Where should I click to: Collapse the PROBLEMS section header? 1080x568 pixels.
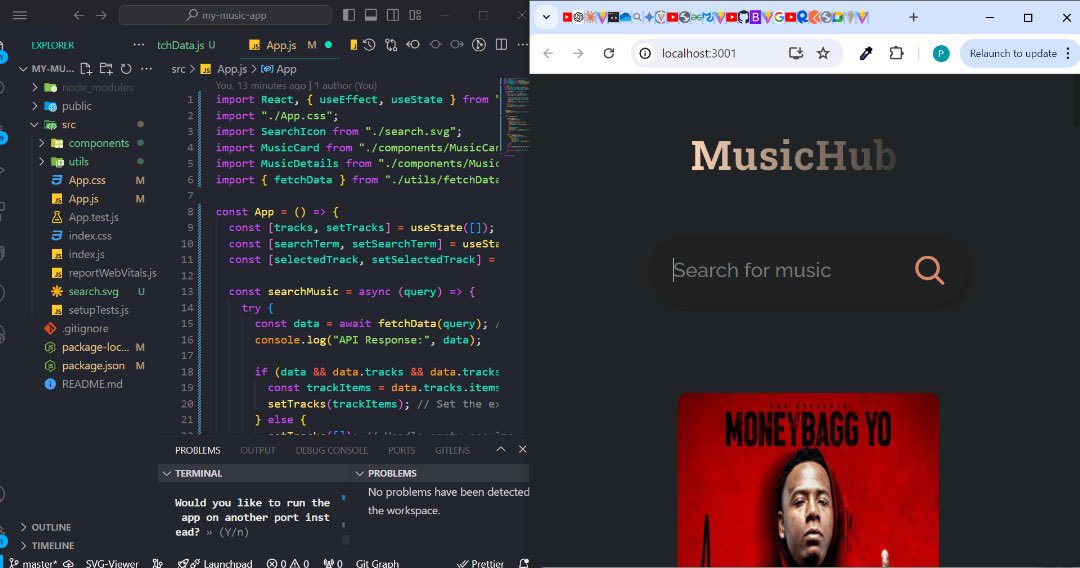[x=360, y=474]
